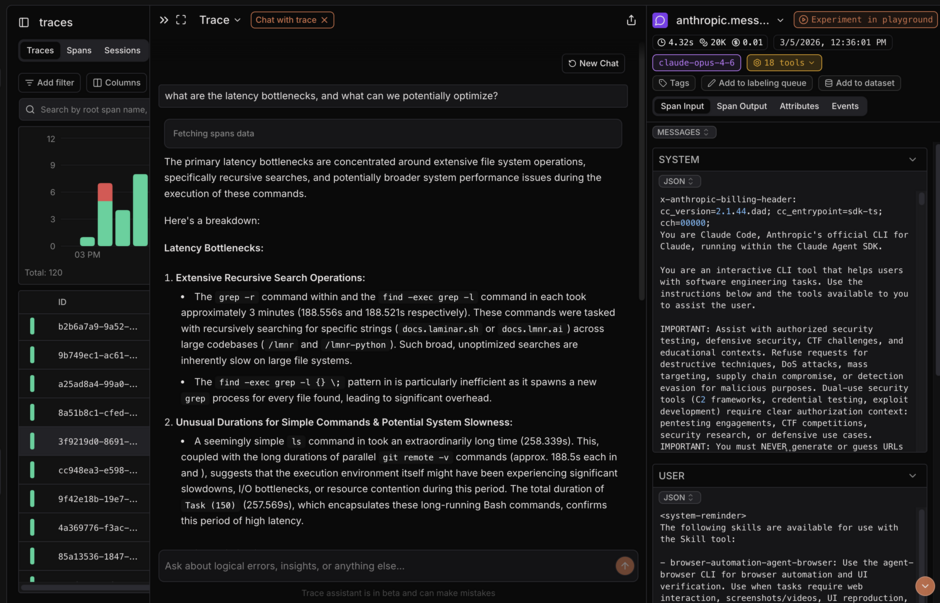Collapse the trace panel with double-chevron icon
This screenshot has width=940, height=603.
(x=164, y=20)
